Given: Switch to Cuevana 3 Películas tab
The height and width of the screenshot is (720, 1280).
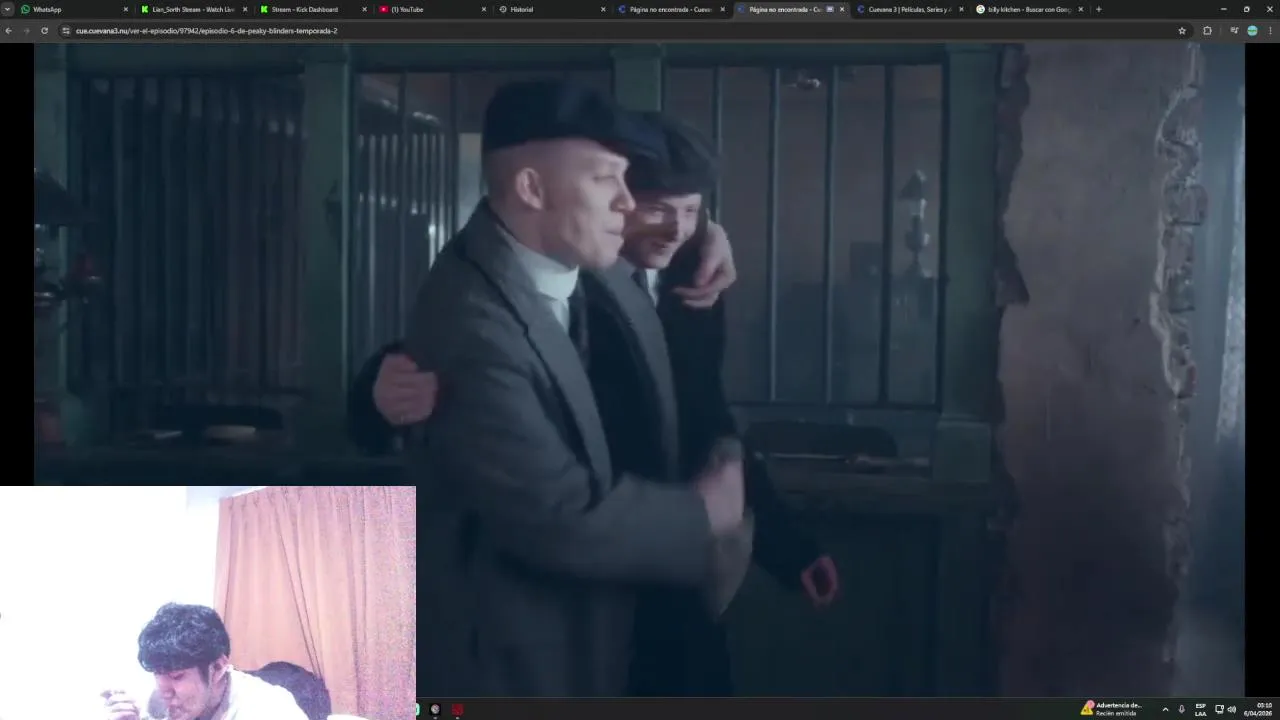Looking at the screenshot, I should pyautogui.click(x=908, y=9).
